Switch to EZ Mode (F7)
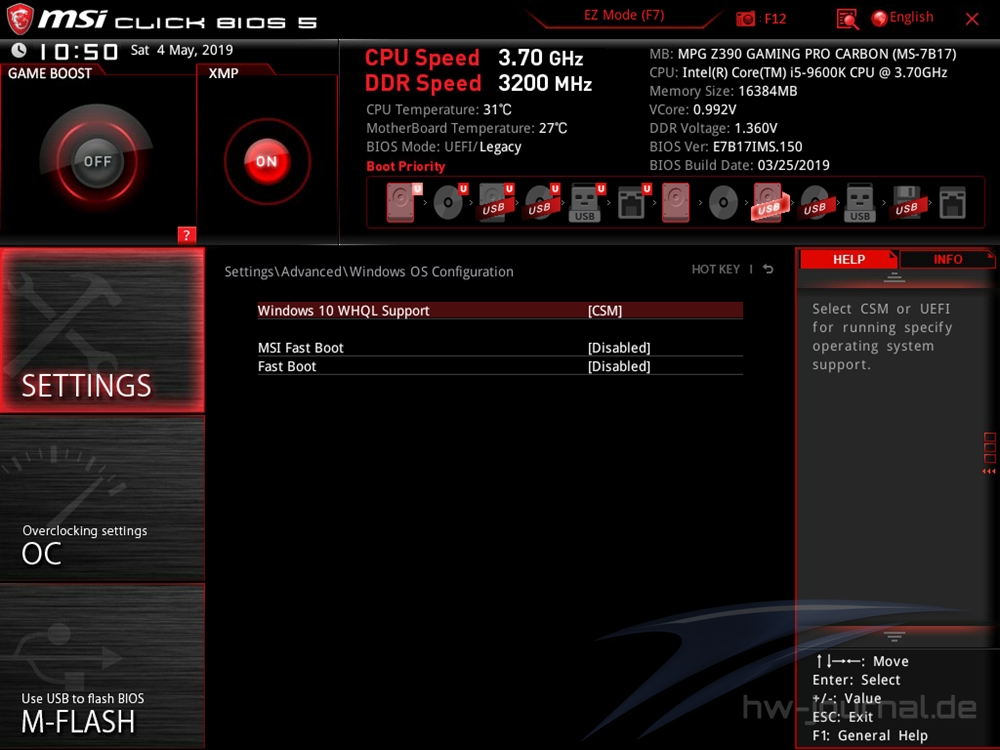 (x=624, y=15)
